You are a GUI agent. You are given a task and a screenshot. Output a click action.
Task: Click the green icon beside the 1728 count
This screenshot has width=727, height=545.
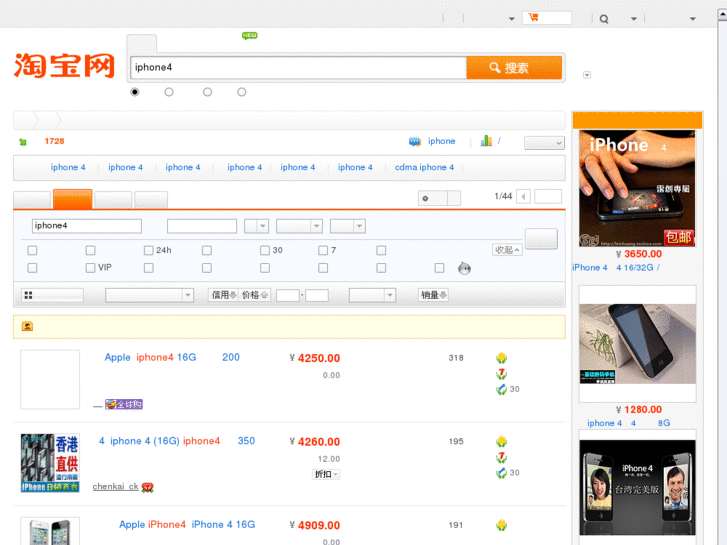[23, 142]
